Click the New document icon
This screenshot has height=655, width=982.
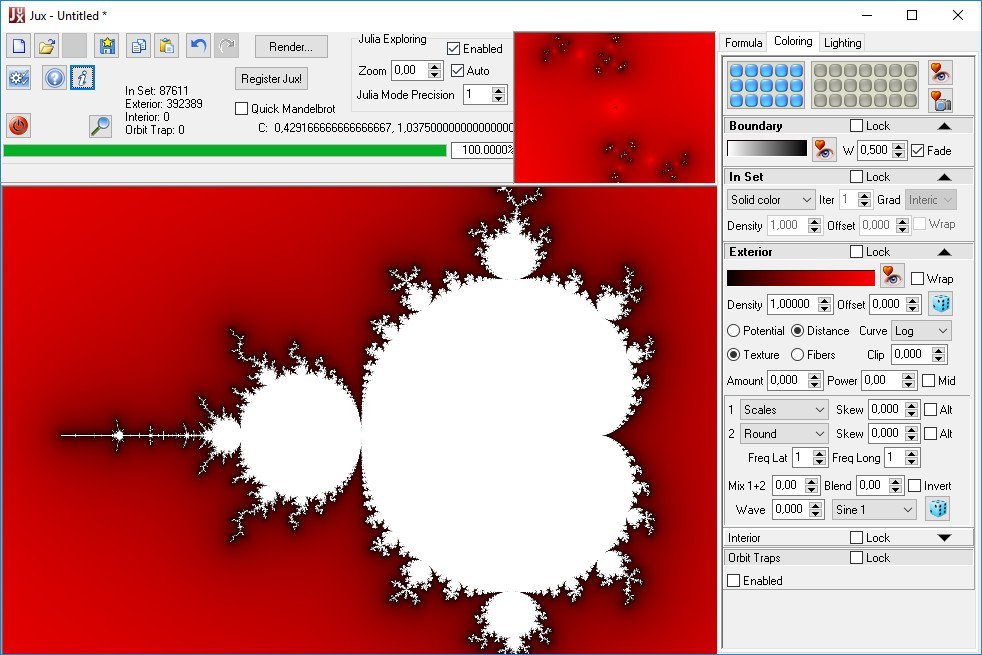[x=19, y=45]
